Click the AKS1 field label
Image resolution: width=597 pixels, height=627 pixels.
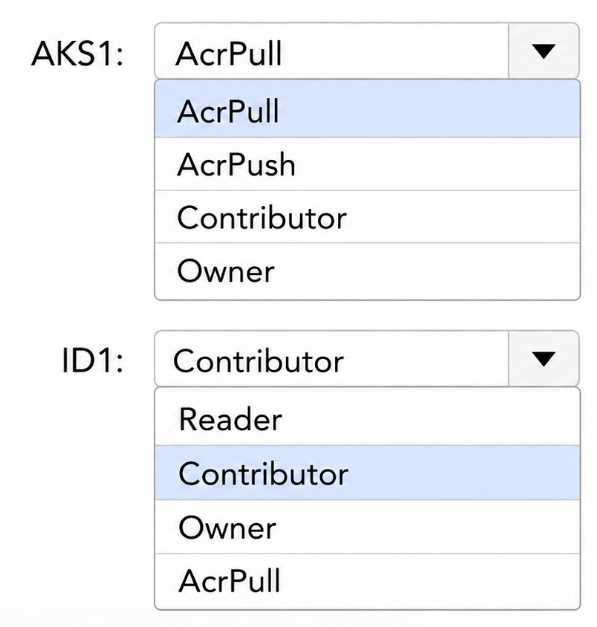78,54
